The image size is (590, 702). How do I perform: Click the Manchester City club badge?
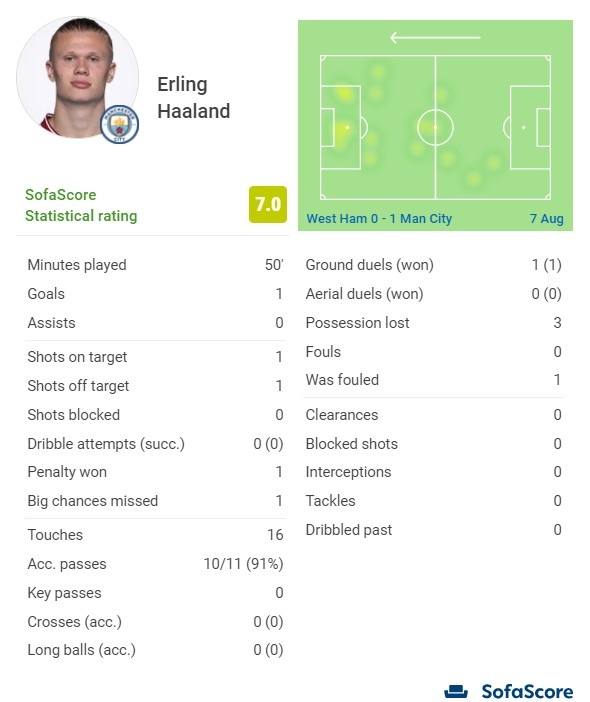[119, 124]
